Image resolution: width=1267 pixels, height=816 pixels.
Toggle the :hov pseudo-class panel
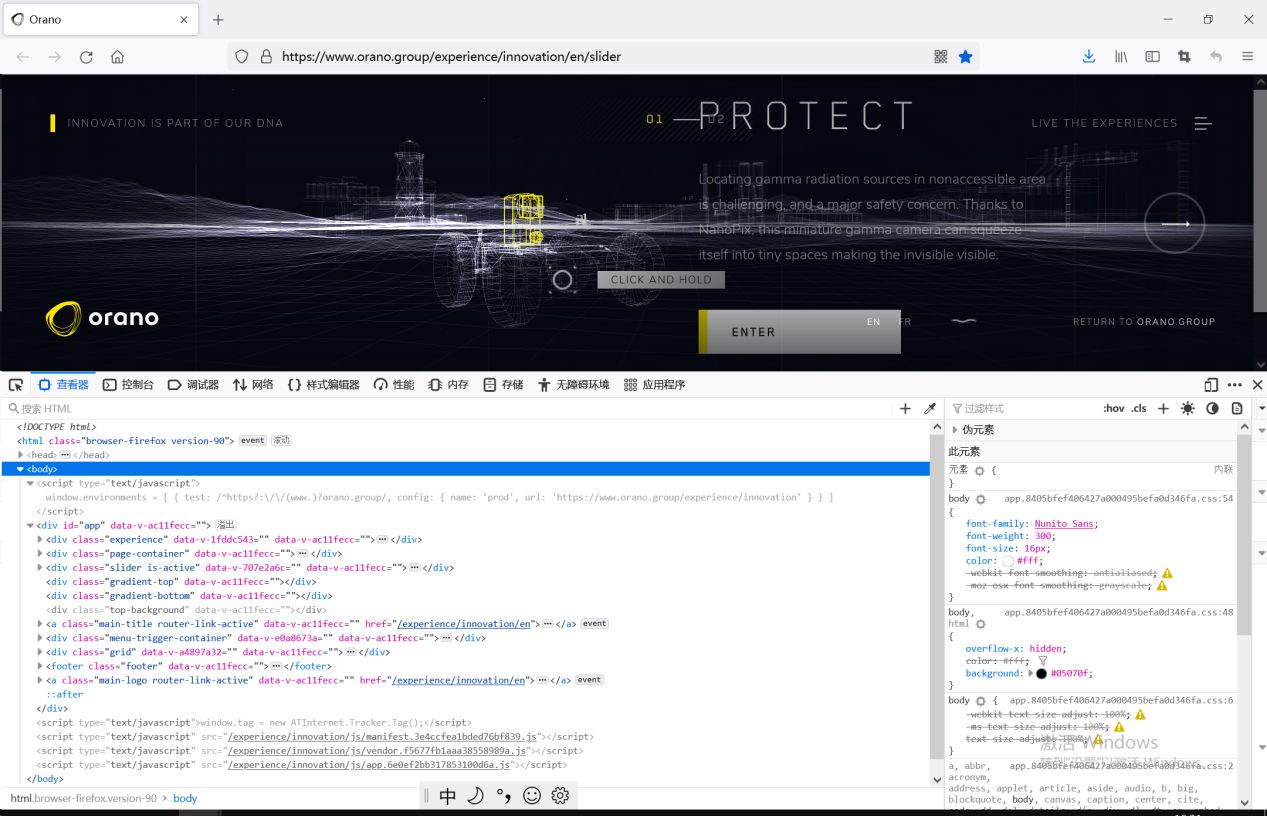[1114, 408]
